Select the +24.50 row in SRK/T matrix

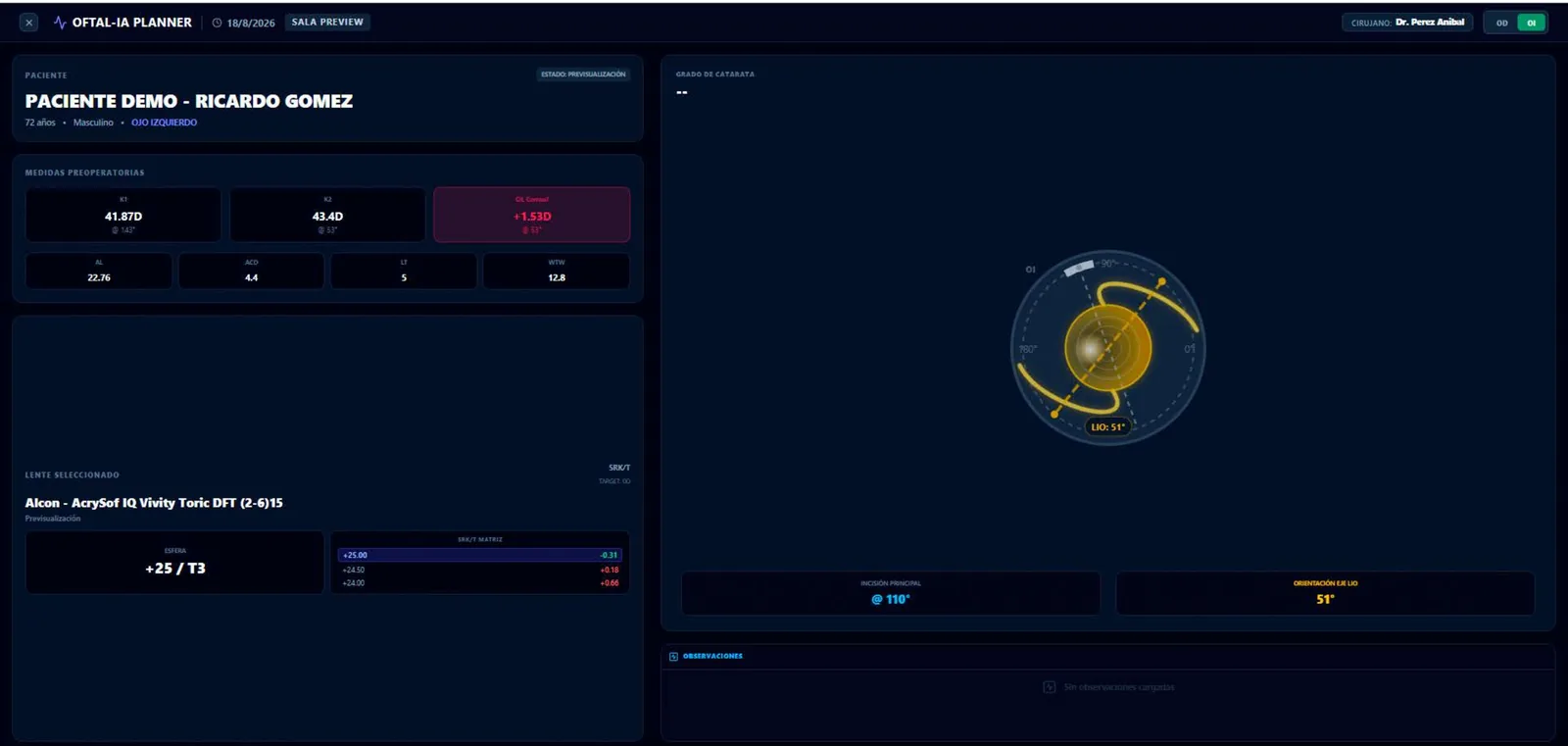pyautogui.click(x=480, y=570)
